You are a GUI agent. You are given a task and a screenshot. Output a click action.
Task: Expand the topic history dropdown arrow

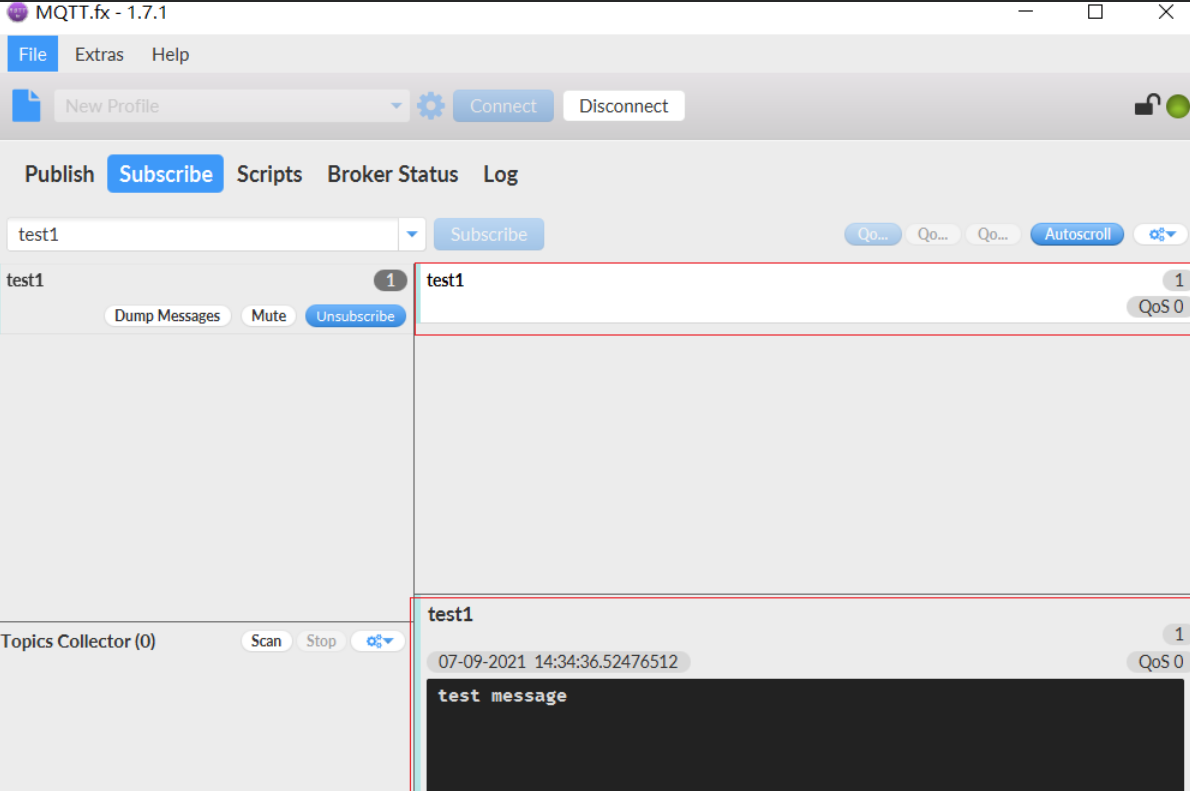coord(412,235)
